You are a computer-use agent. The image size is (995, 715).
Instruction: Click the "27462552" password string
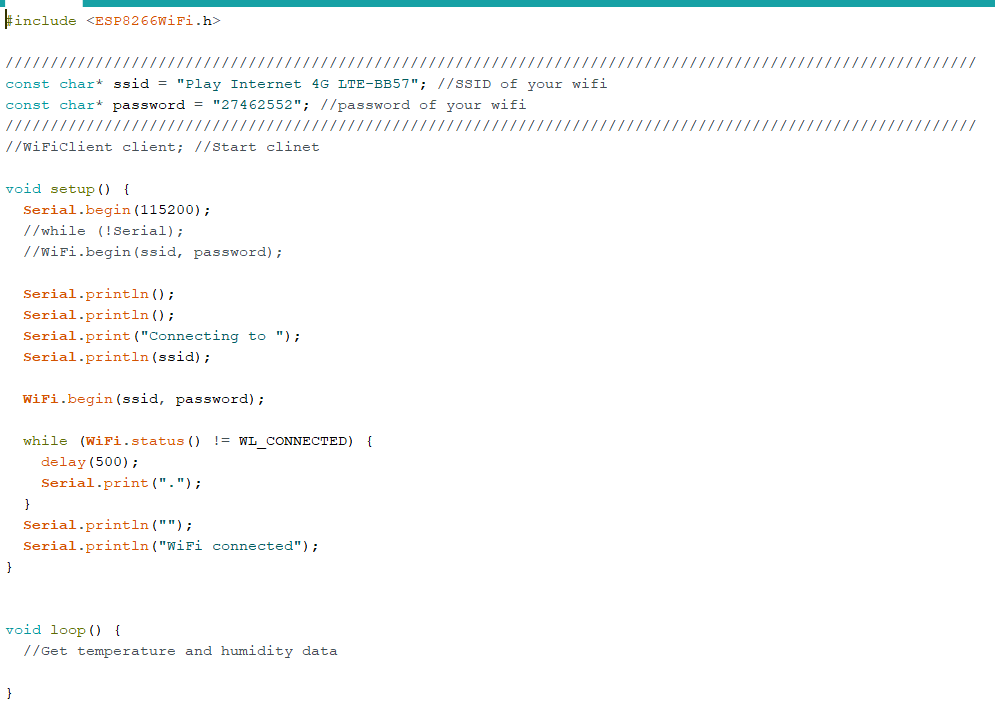click(x=256, y=105)
